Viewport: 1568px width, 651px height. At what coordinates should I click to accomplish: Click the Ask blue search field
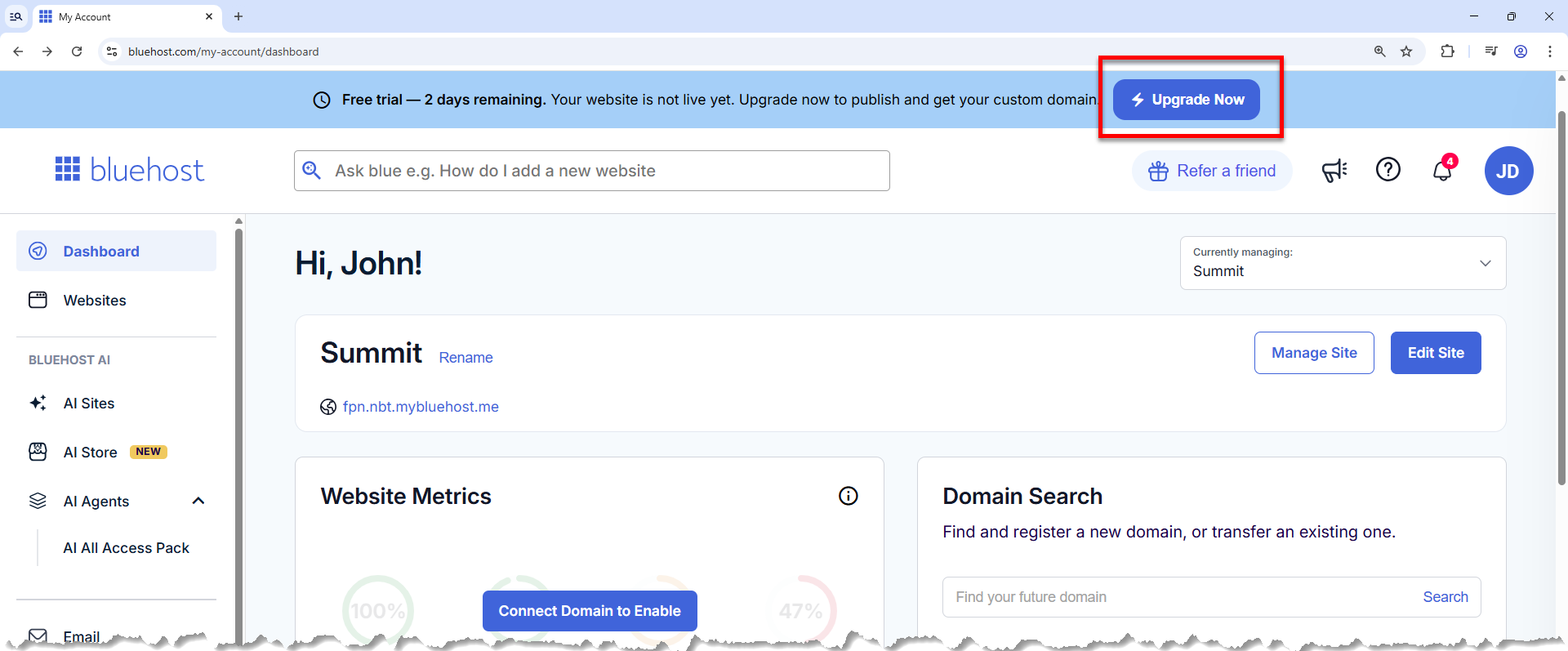click(591, 171)
